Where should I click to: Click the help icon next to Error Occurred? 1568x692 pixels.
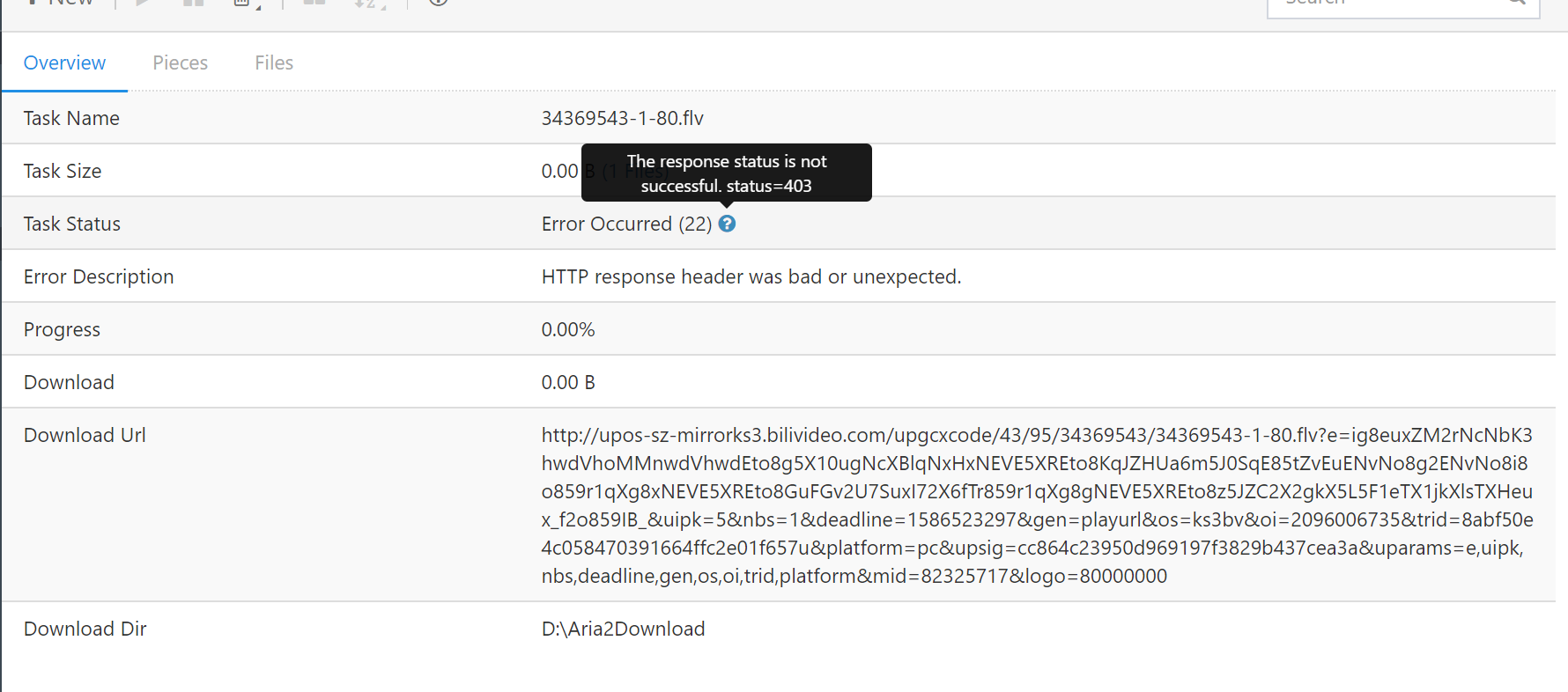coord(727,224)
